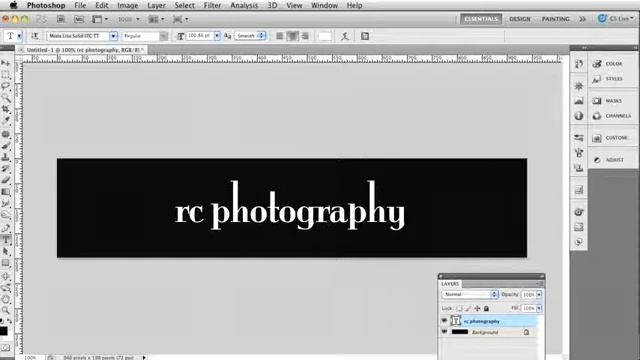Select the Spot Healing Brush tool
The height and width of the screenshot is (360, 640).
pos(5,134)
